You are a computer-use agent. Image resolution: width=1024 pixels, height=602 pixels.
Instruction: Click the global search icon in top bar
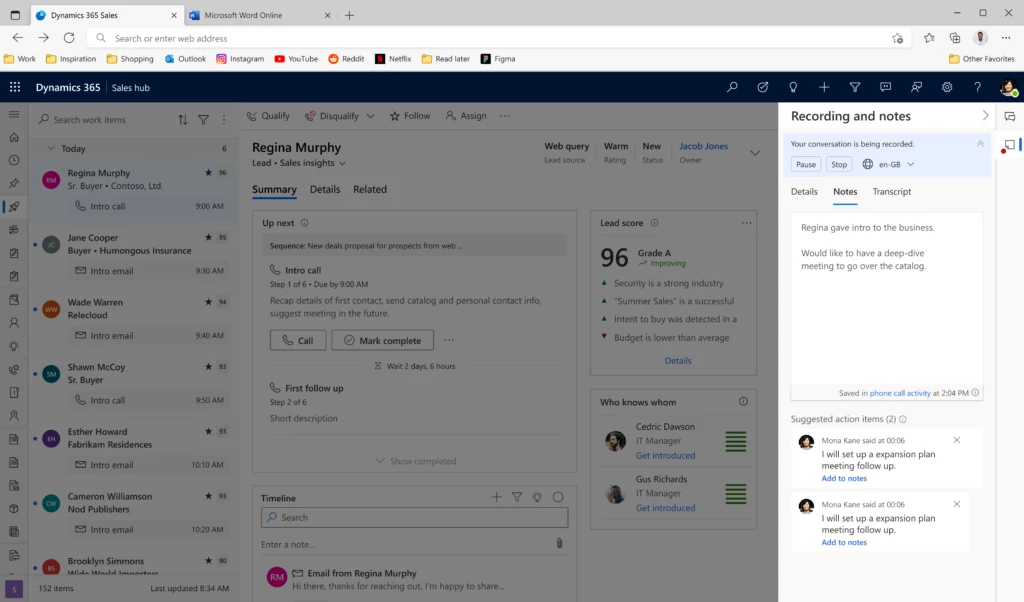tap(732, 87)
